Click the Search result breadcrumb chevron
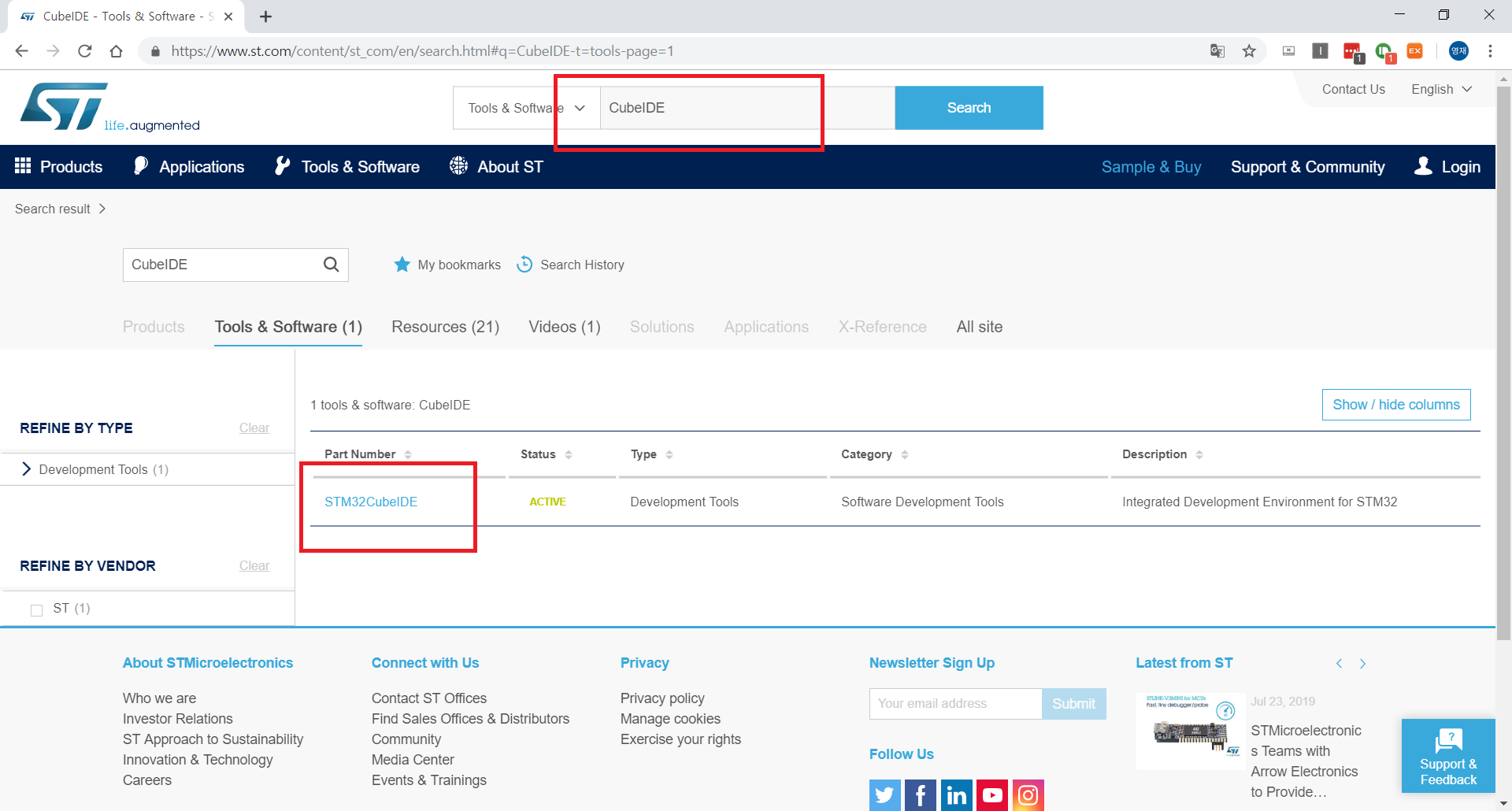Viewport: 1512px width, 811px height. [102, 209]
